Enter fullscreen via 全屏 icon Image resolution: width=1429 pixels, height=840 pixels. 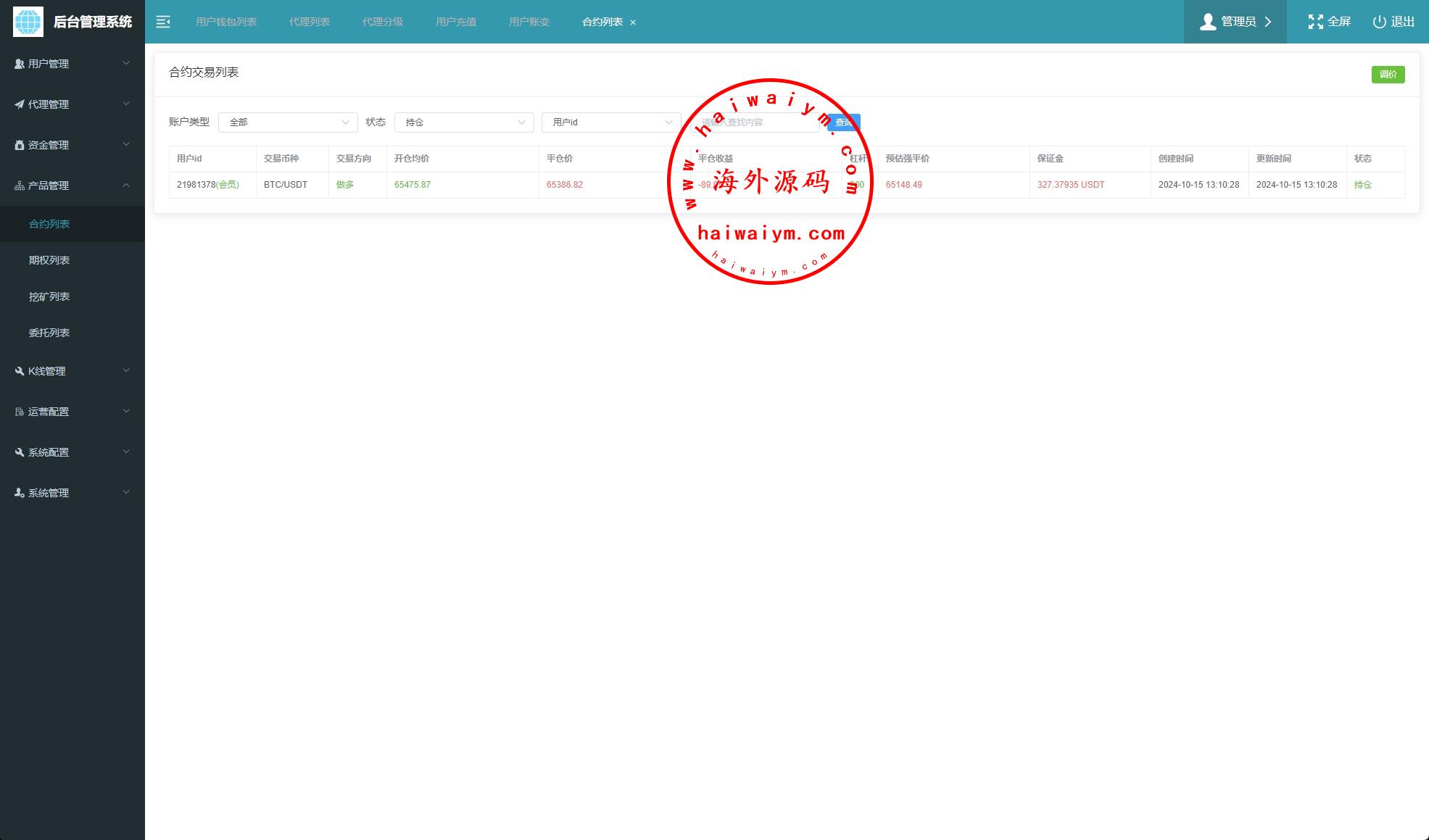(x=1315, y=22)
